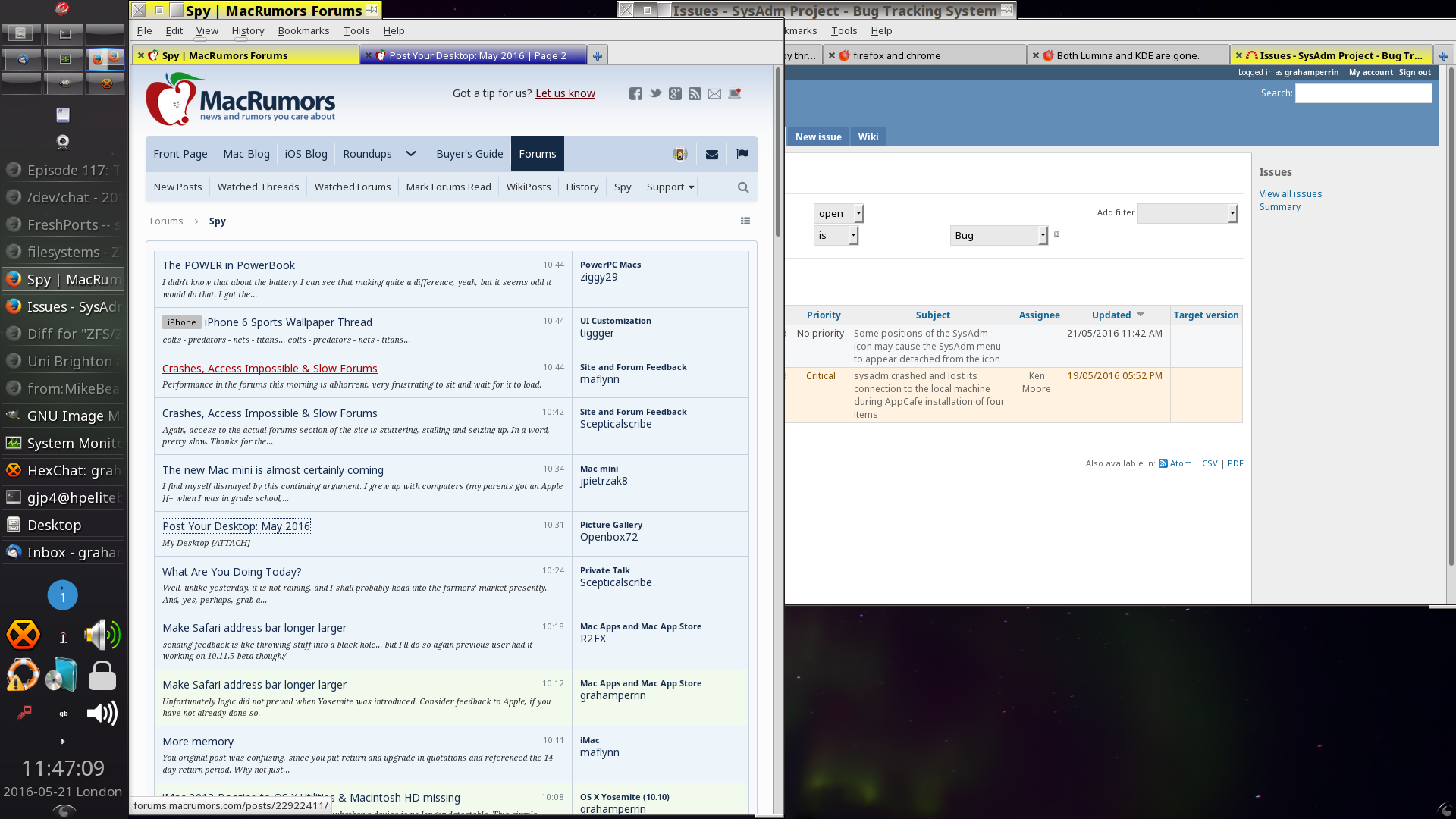1456x819 pixels.
Task: Click the Atom feed icon in issues window
Action: pos(1163,463)
